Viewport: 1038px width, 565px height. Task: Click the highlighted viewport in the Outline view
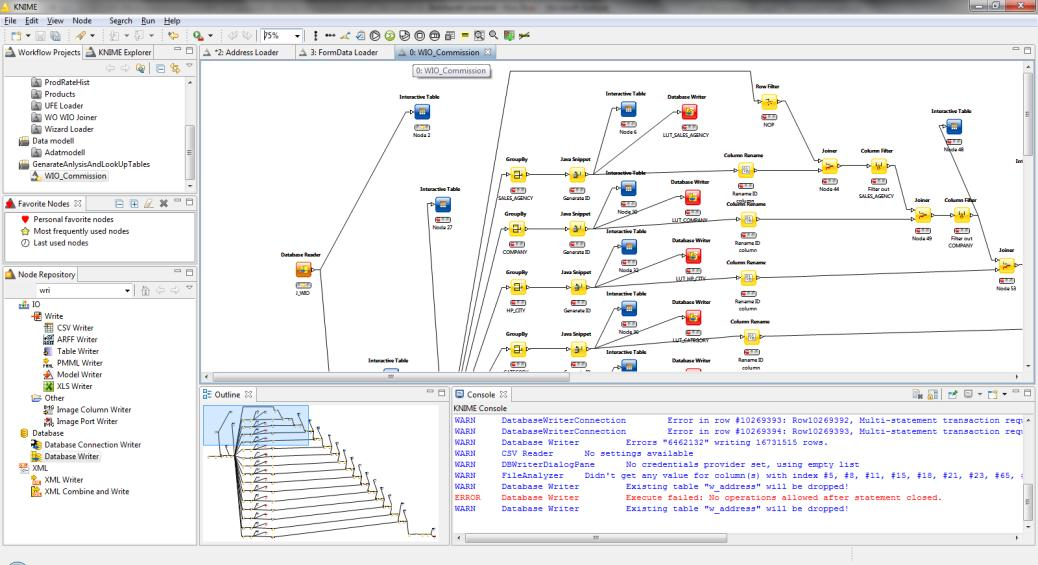[256, 425]
